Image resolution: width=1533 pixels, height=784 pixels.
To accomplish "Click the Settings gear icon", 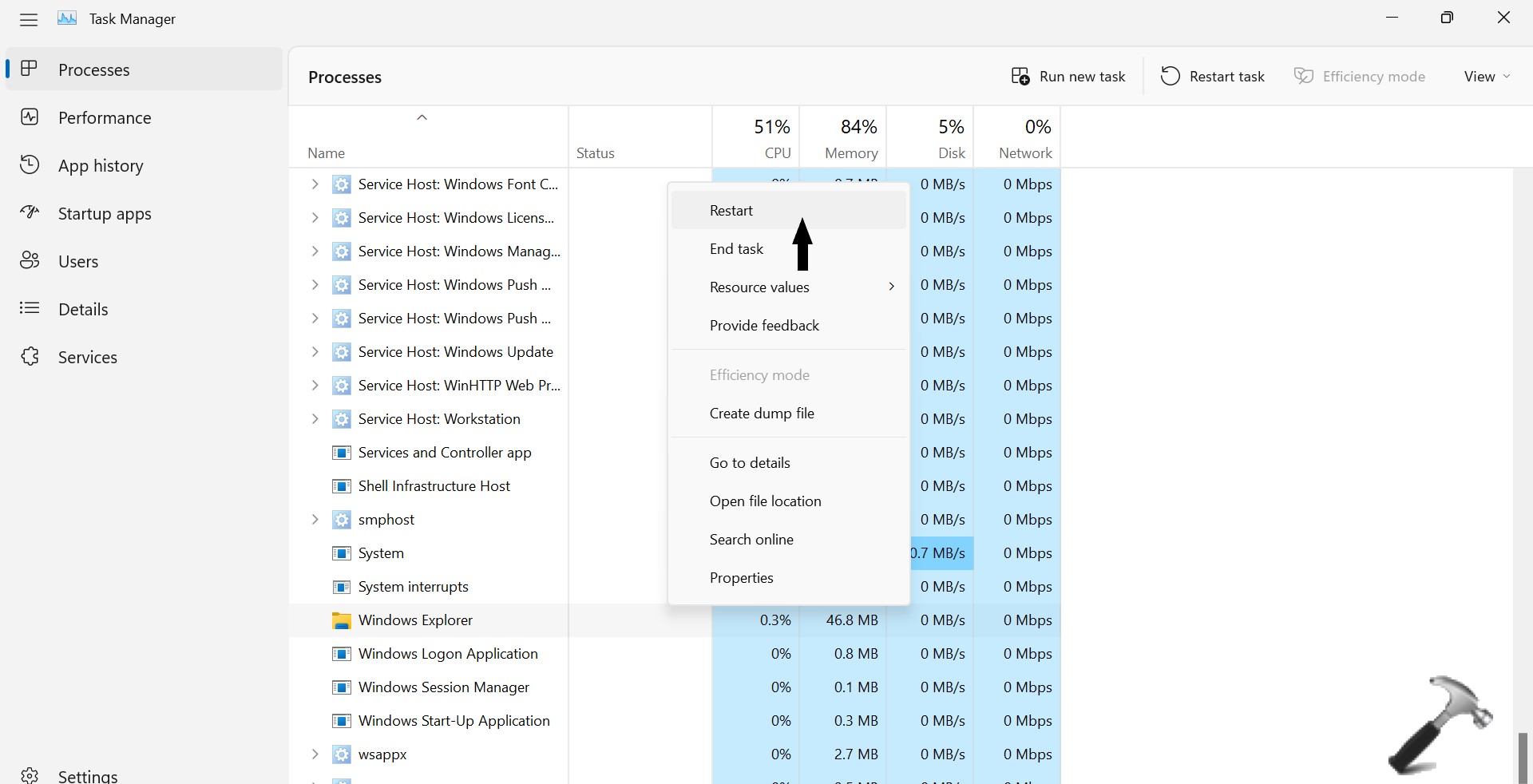I will coord(30,775).
